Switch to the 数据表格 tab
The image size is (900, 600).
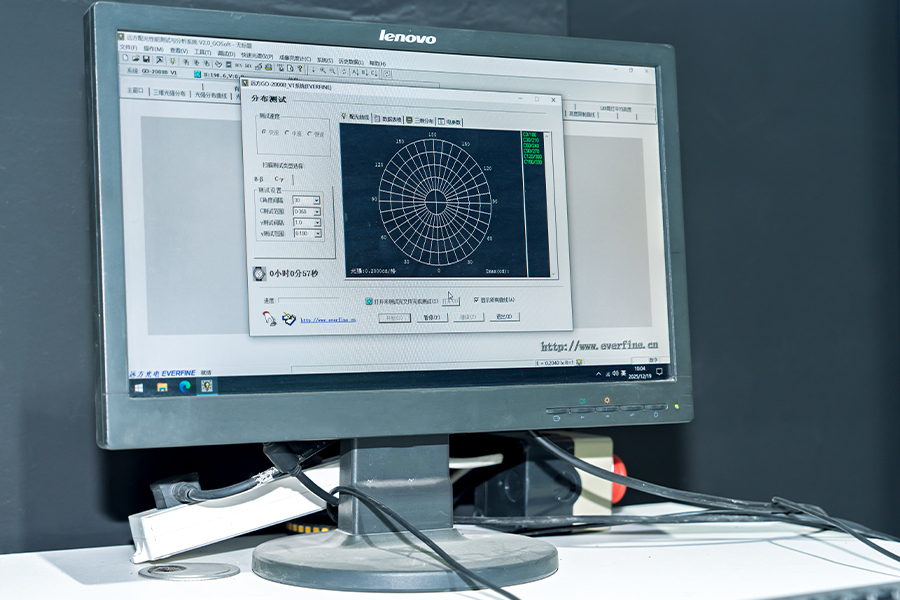tap(388, 119)
